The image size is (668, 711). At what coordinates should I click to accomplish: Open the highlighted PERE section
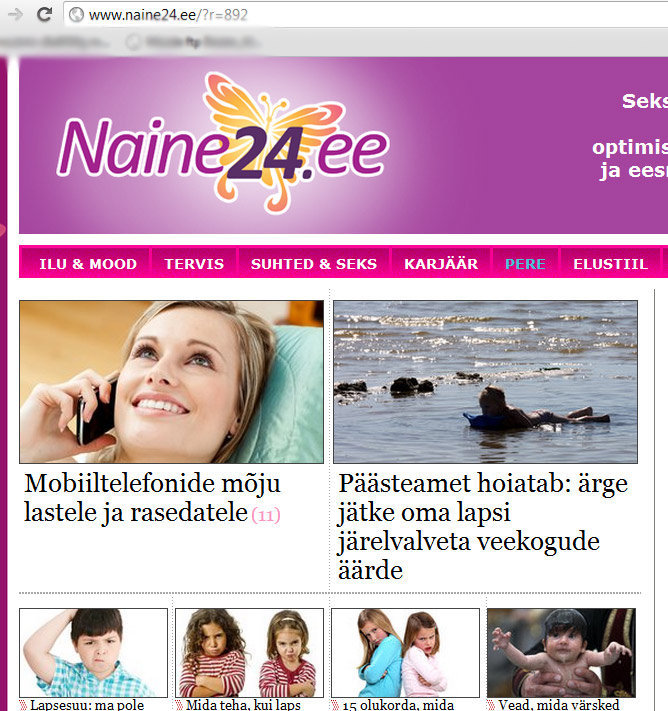(525, 264)
